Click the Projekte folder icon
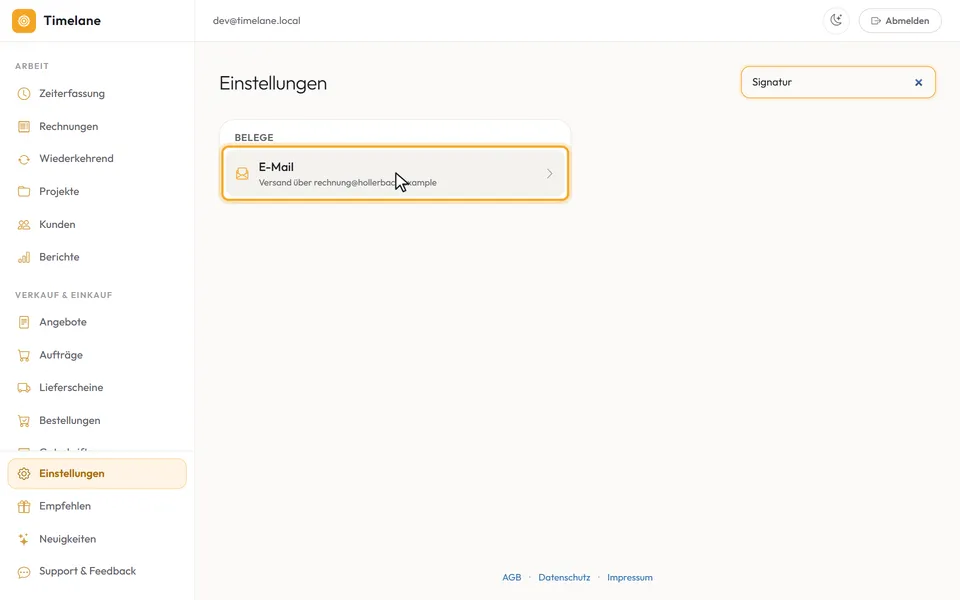 [x=24, y=192]
